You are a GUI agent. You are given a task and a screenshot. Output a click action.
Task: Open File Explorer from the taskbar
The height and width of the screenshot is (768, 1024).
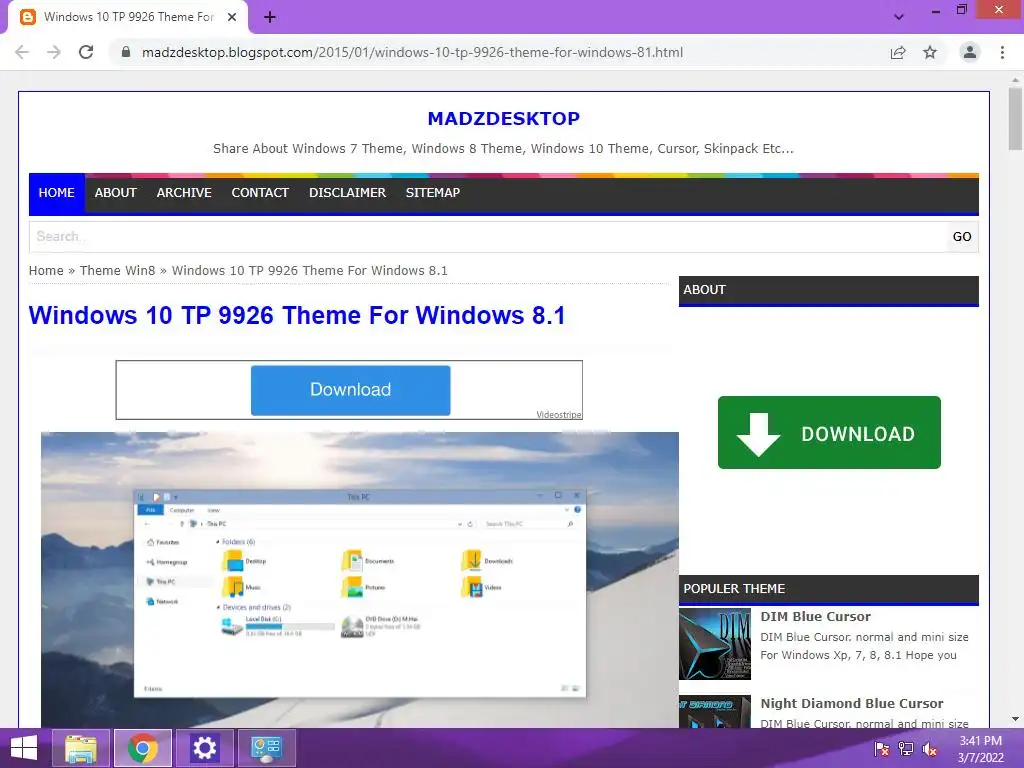[81, 748]
